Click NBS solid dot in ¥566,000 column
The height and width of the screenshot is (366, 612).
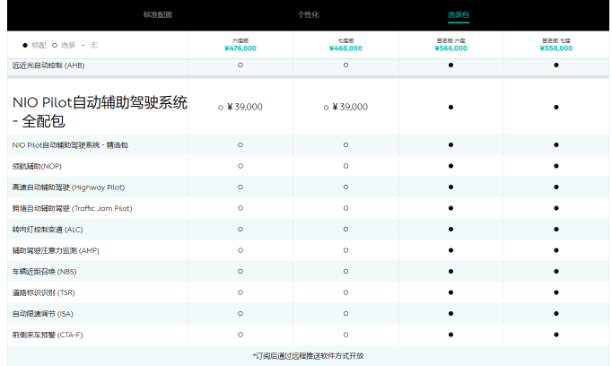coord(451,272)
